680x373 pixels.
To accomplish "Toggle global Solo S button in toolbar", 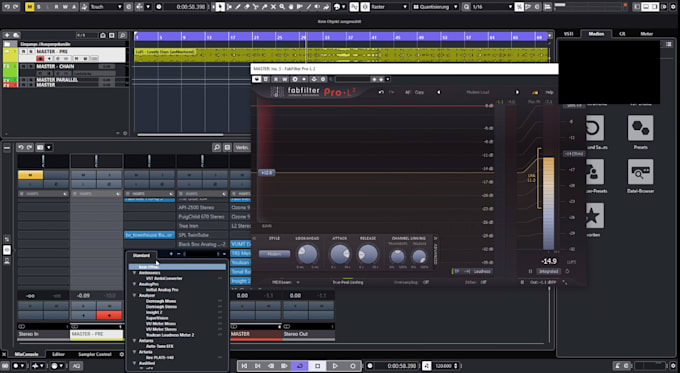I will [39, 7].
